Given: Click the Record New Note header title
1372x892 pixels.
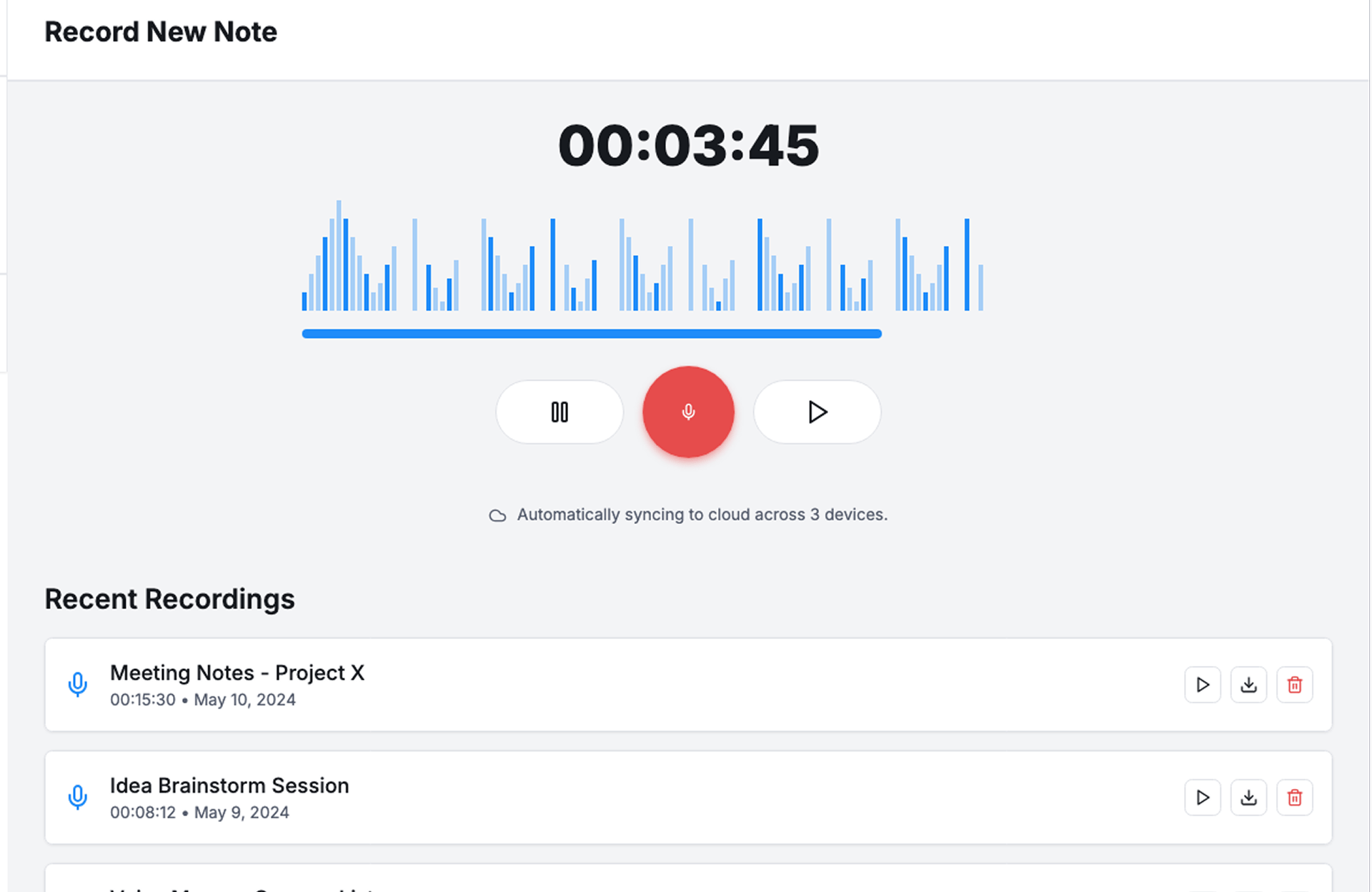Looking at the screenshot, I should [161, 32].
